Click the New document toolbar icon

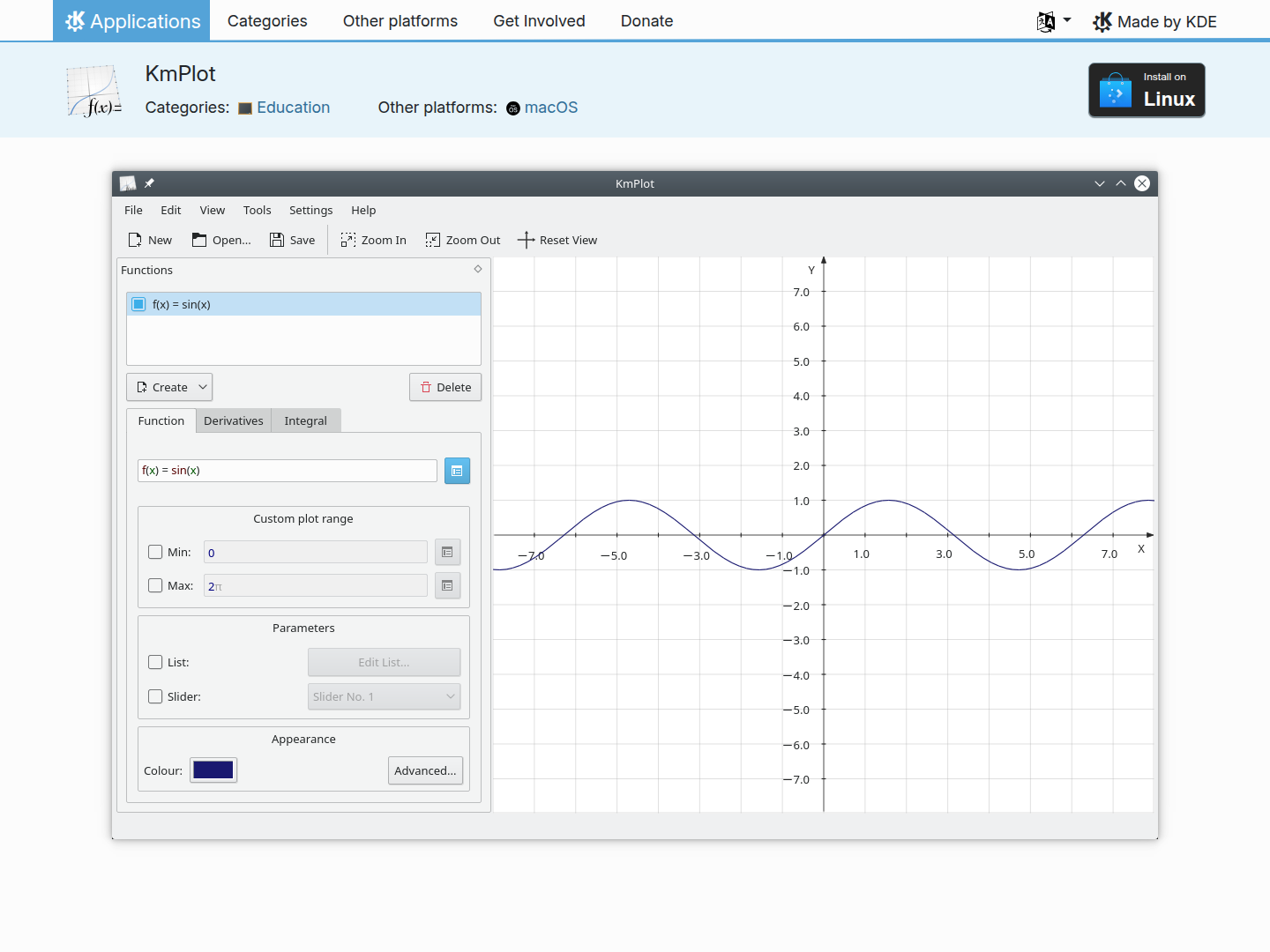[135, 240]
